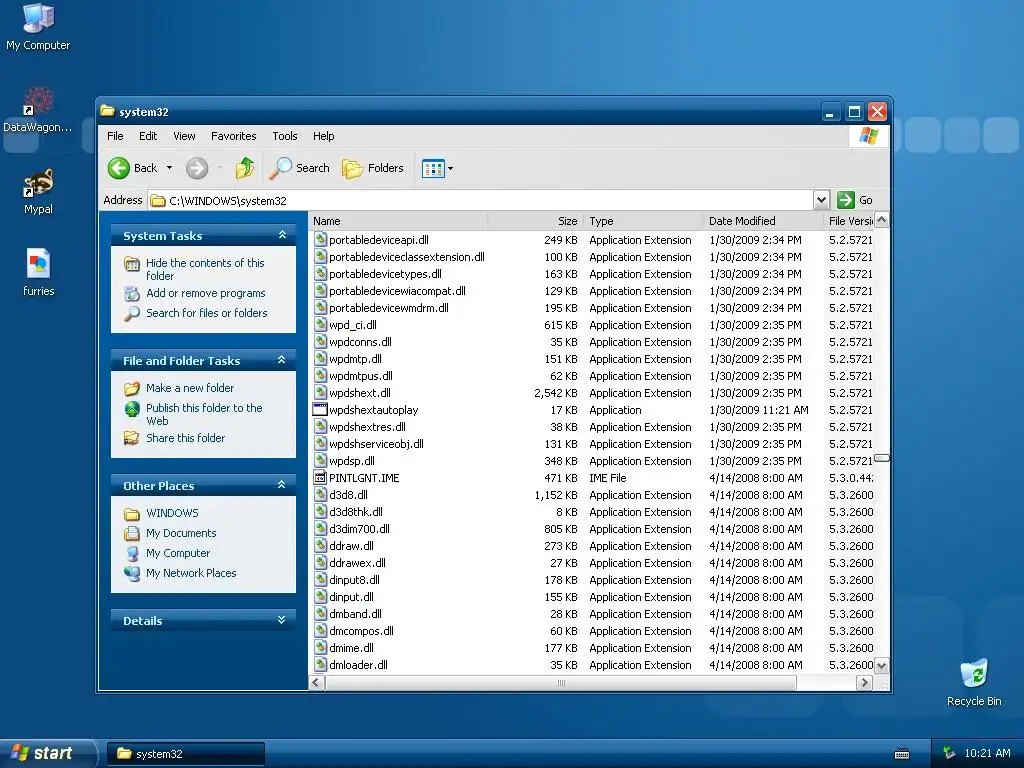Click Hide the contents of this folder
This screenshot has height=768, width=1024.
pos(204,269)
